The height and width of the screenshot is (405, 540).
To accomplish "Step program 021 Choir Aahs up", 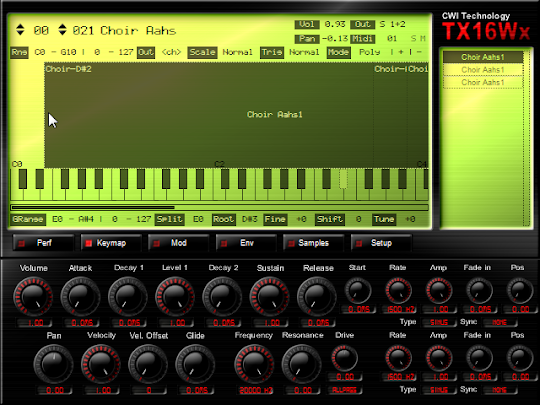I will [62, 26].
